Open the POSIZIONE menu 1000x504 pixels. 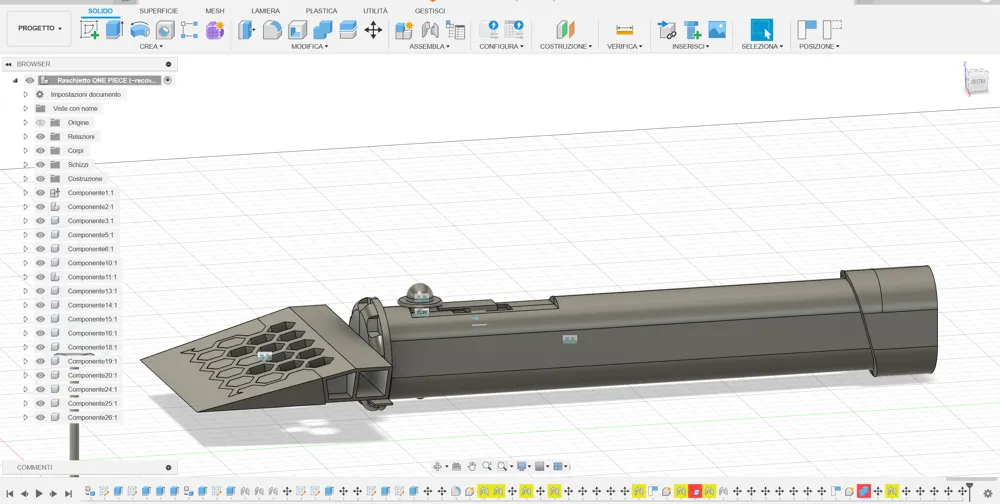click(x=819, y=47)
